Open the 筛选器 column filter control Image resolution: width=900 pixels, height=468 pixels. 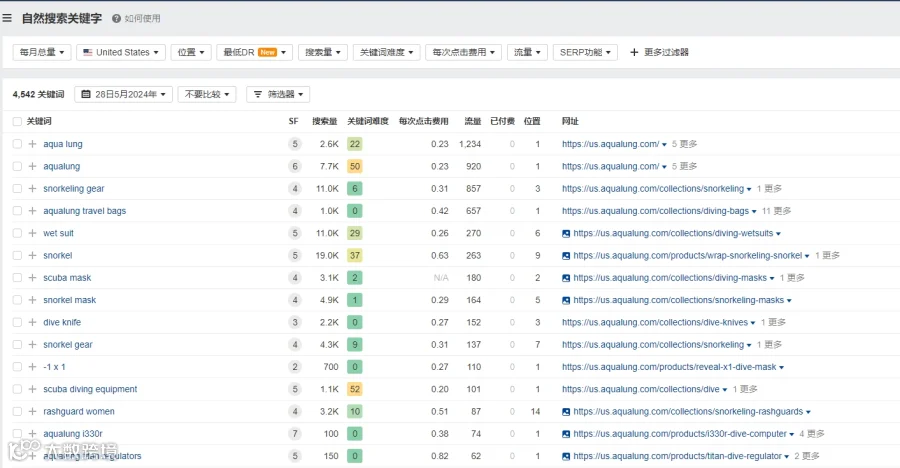[278, 94]
